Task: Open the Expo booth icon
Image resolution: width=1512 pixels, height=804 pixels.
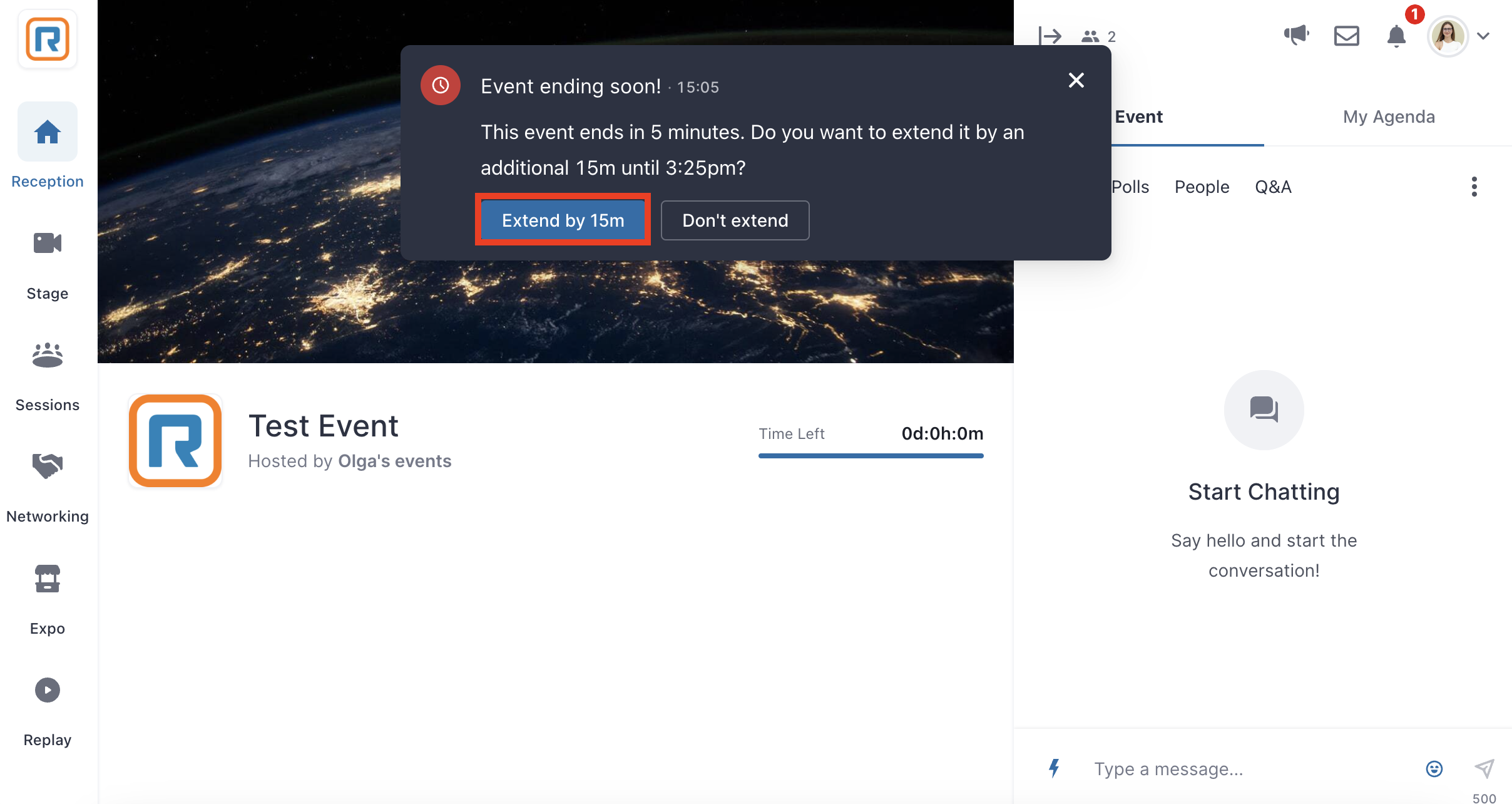Action: pyautogui.click(x=48, y=579)
